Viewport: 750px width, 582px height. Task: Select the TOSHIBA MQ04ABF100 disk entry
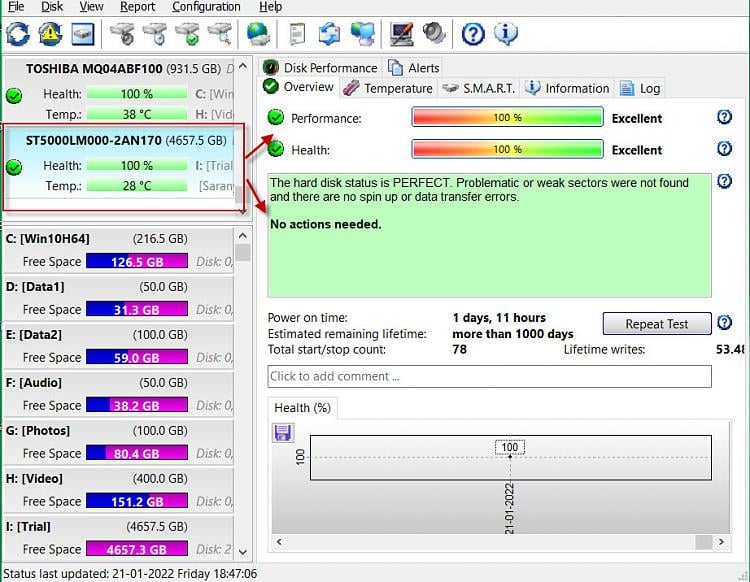[x=120, y=91]
